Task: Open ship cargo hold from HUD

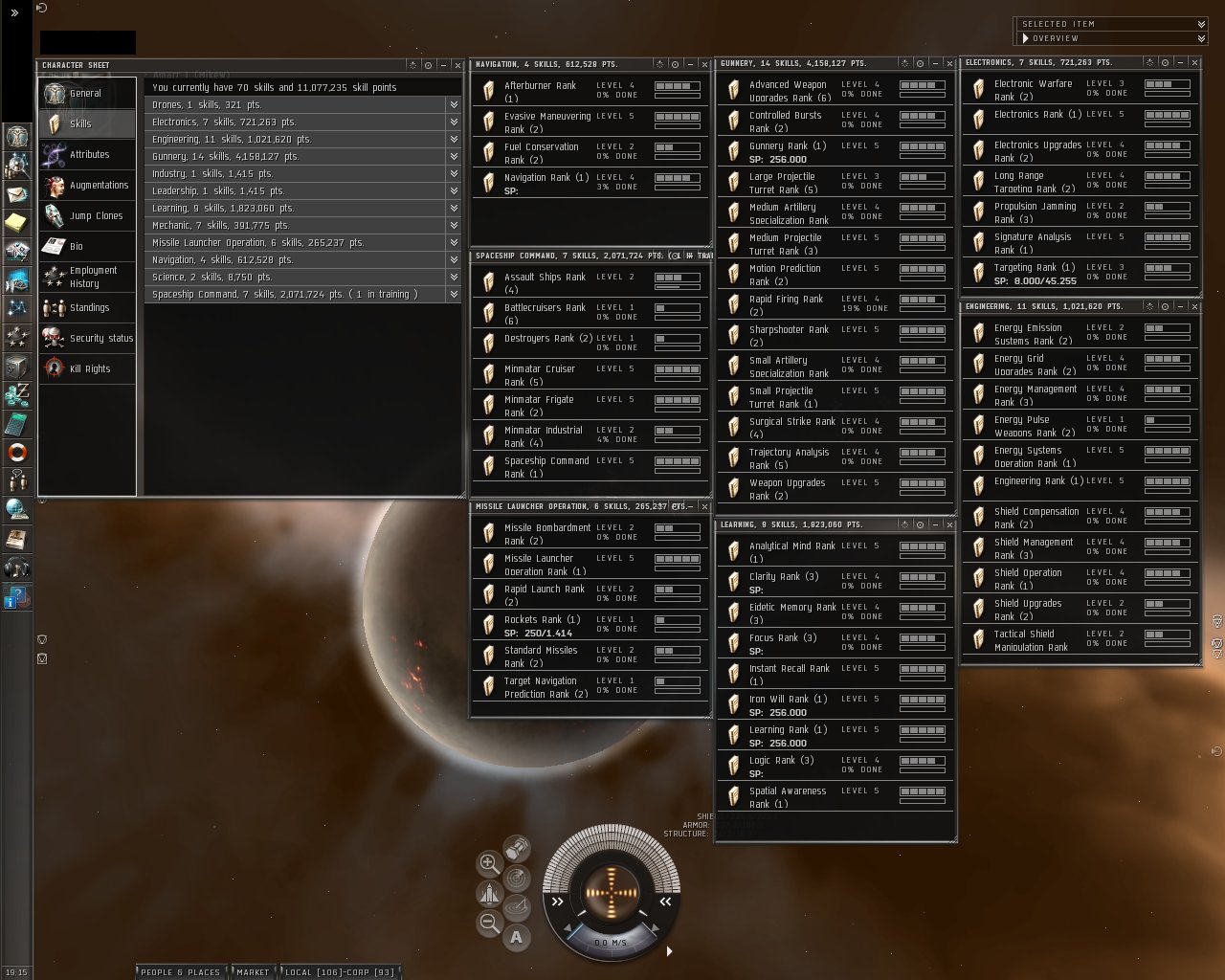Action: coord(517,848)
